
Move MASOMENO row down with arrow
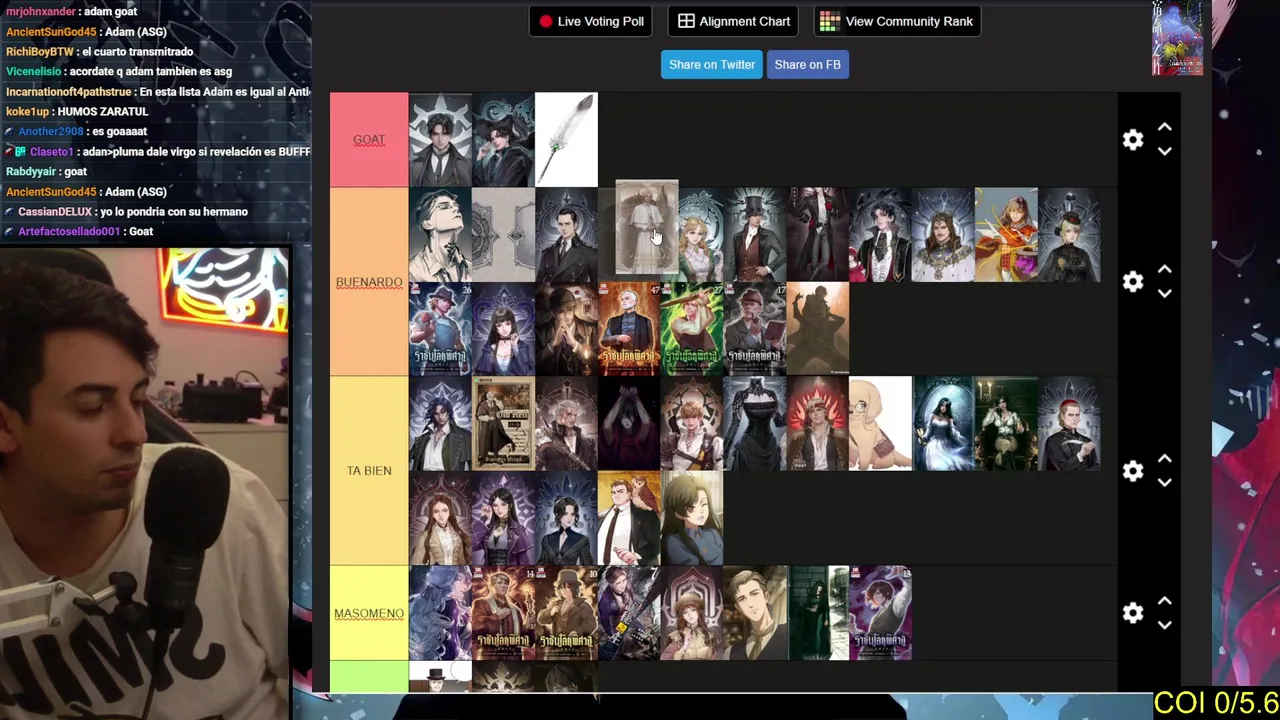(x=1164, y=625)
